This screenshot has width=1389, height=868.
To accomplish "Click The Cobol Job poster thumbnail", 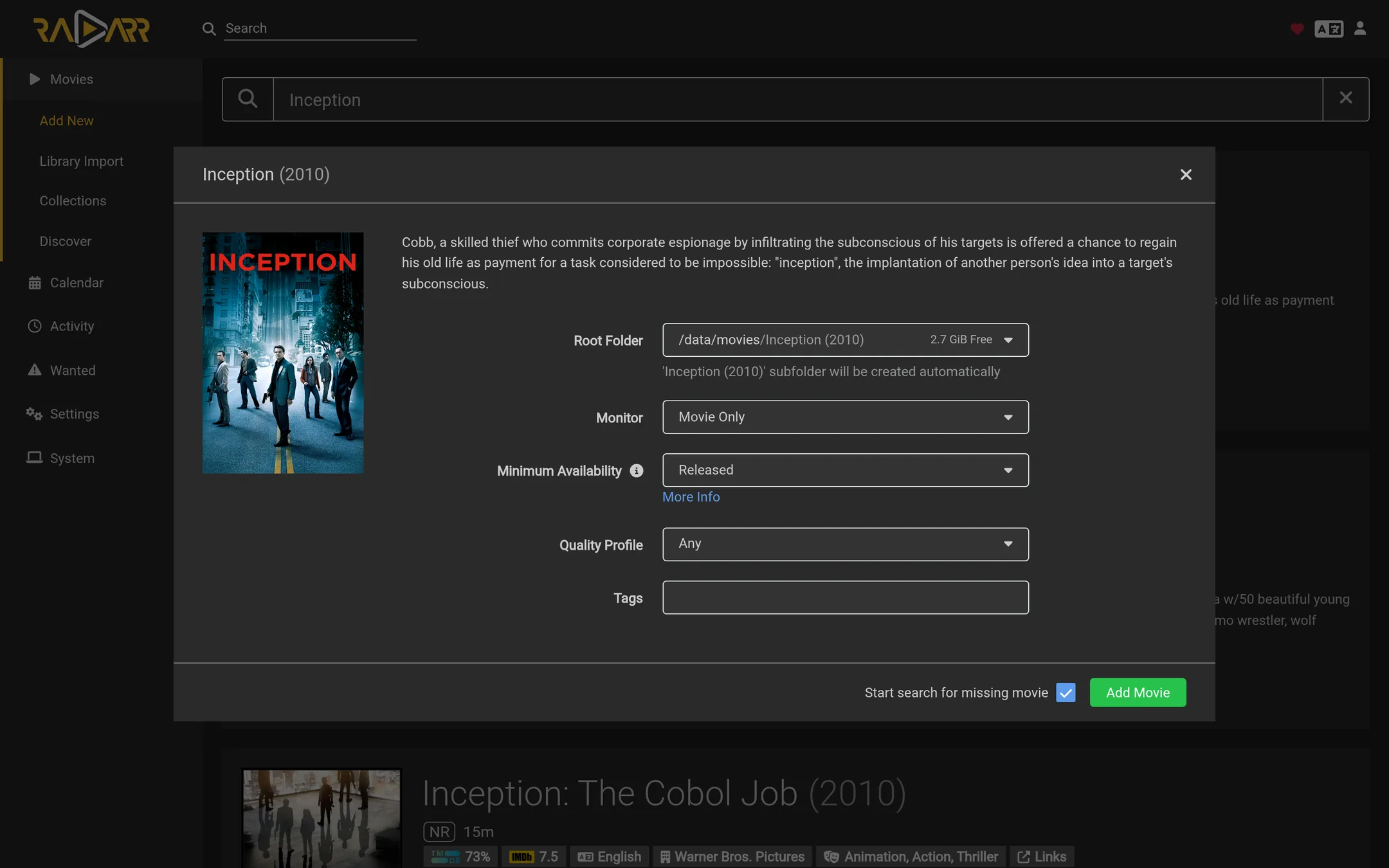I will coord(322,818).
